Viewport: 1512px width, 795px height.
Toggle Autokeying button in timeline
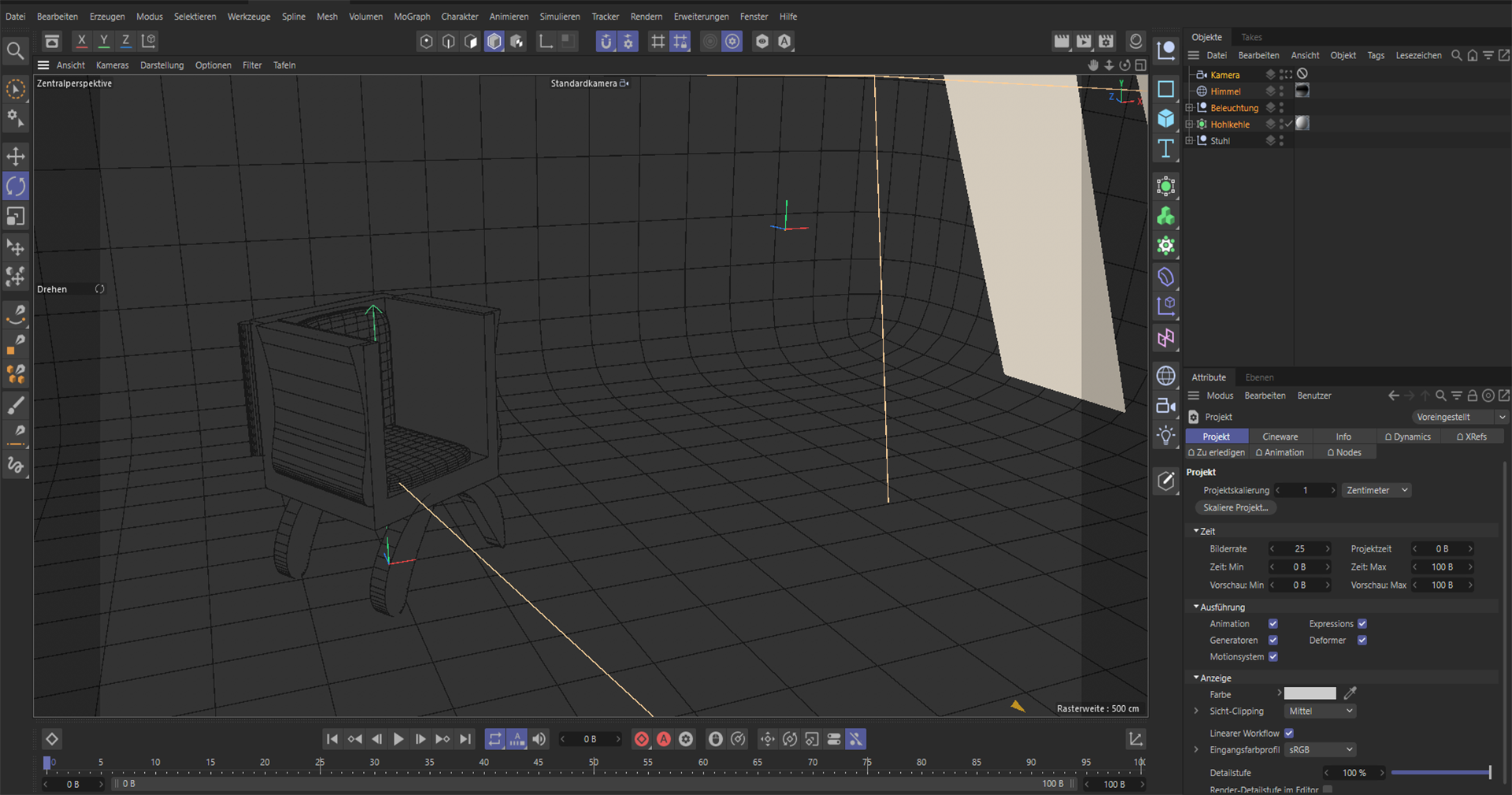coord(664,739)
